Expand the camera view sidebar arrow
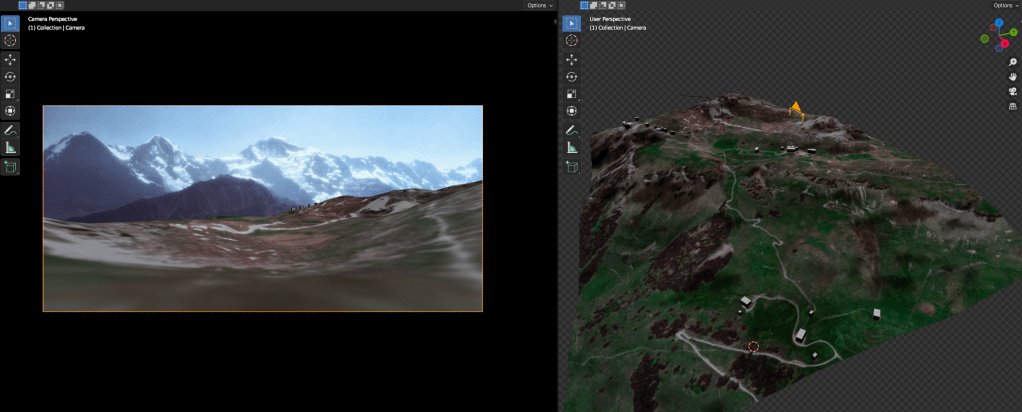The width and height of the screenshot is (1022, 412). tap(555, 22)
